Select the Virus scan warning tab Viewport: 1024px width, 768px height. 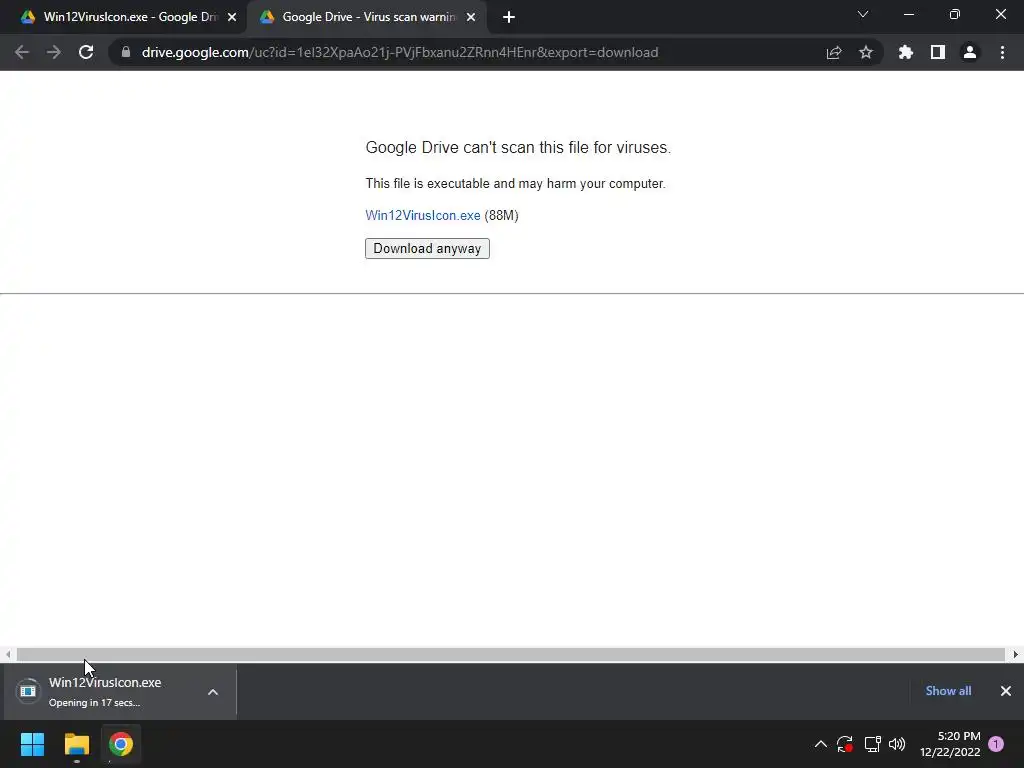click(366, 17)
